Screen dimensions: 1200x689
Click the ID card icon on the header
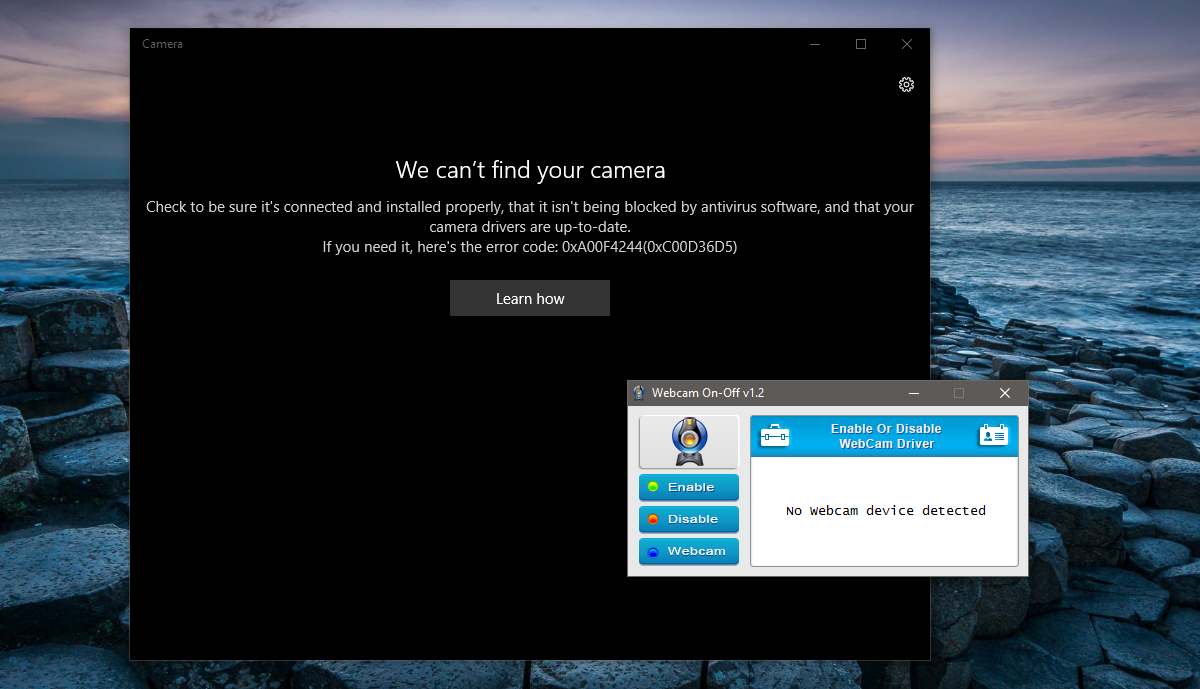pos(993,435)
